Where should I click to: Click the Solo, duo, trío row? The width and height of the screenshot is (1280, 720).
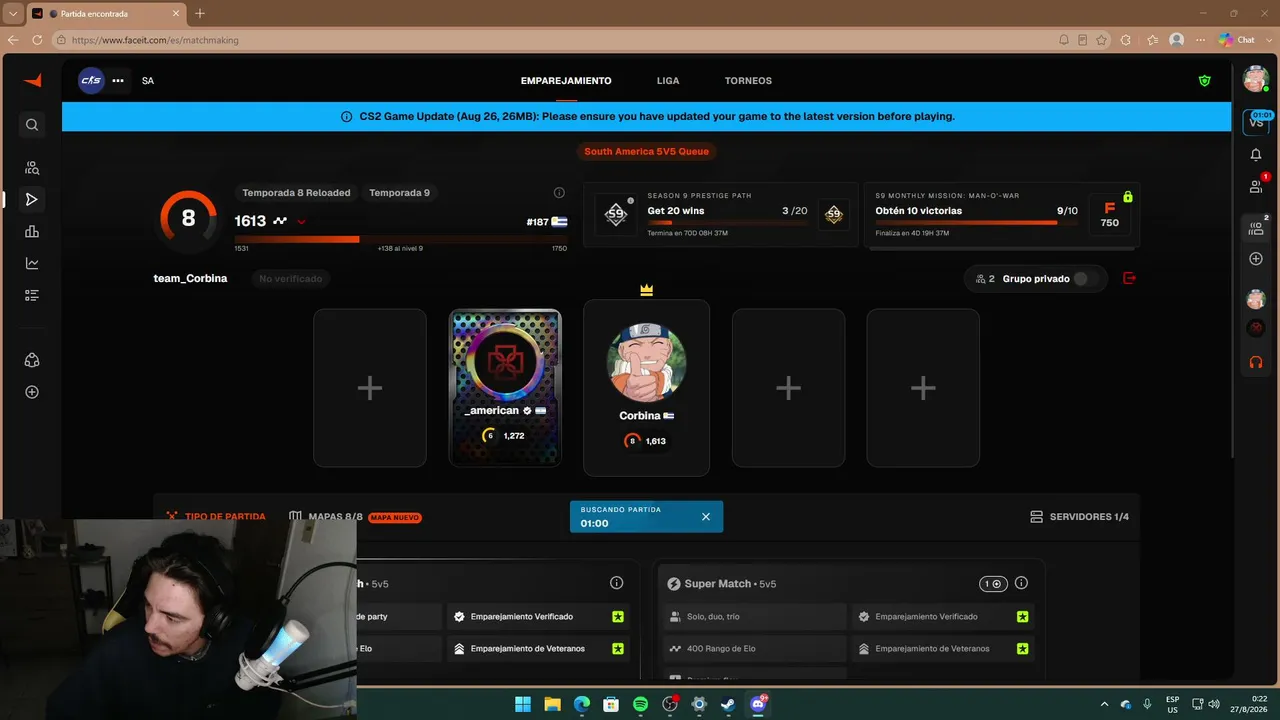[x=754, y=617]
